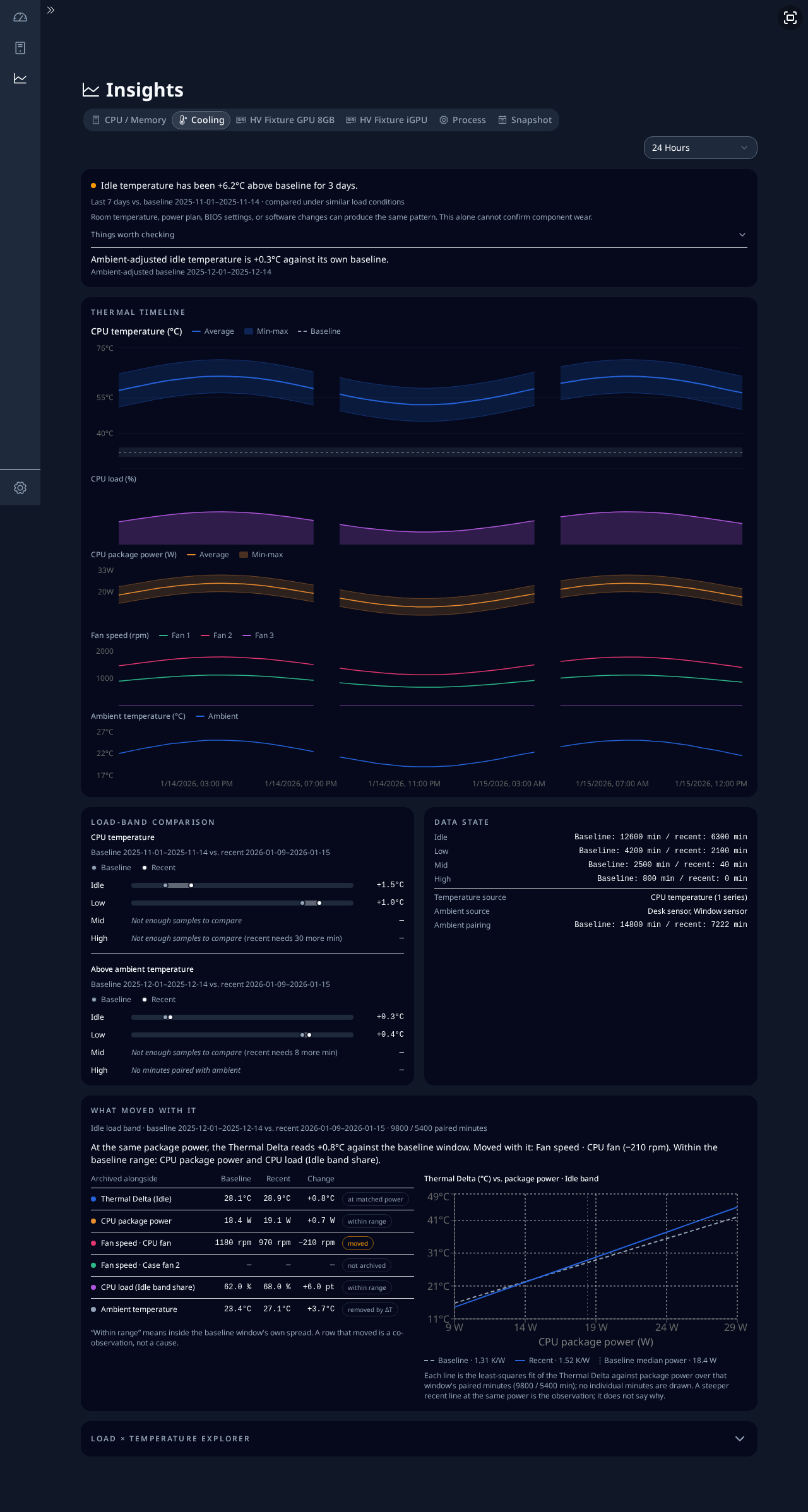Viewport: 808px width, 1512px height.
Task: Open the Insights chart icon in sidebar
Action: [x=20, y=78]
